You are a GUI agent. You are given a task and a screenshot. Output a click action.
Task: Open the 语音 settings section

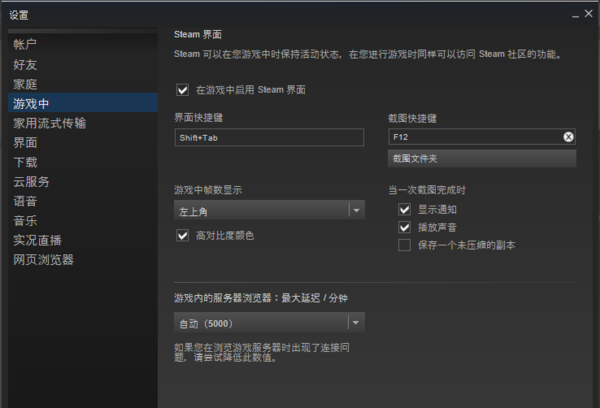point(83,201)
